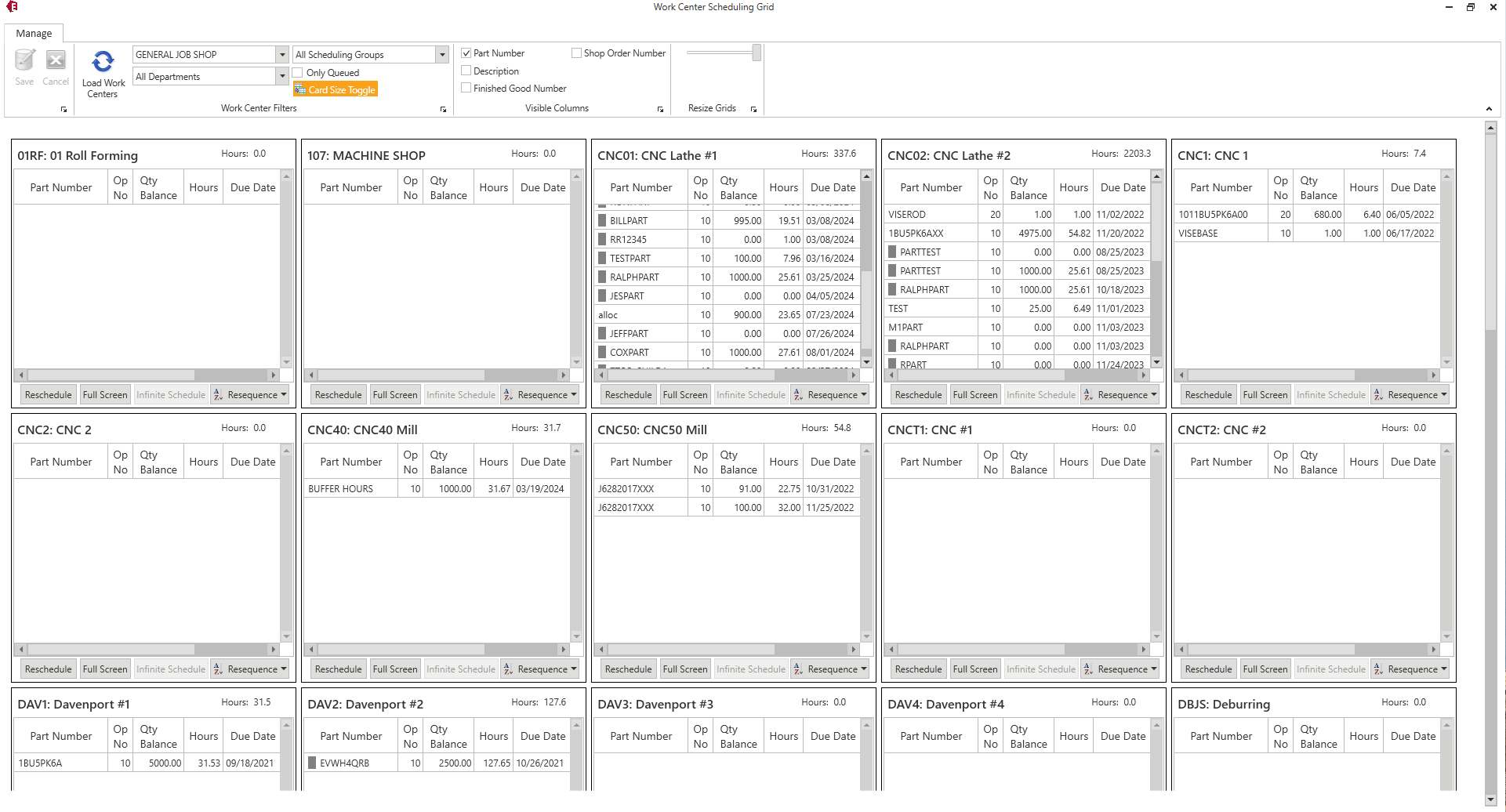Click the Cancel icon in the ribbon
The width and height of the screenshot is (1506, 812).
[x=55, y=60]
